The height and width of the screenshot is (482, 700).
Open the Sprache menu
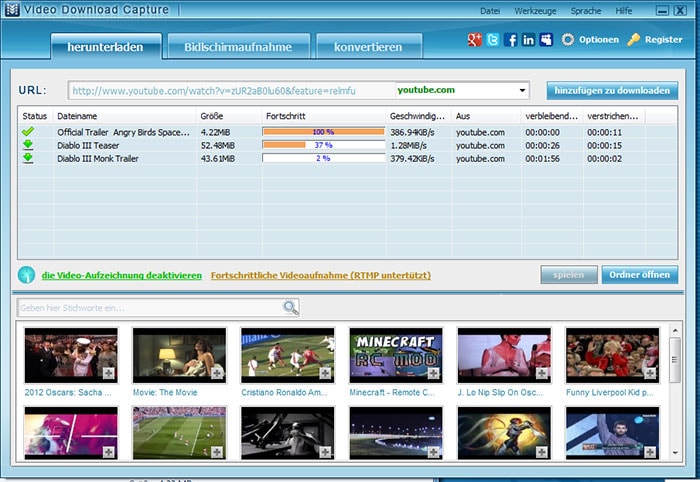(x=586, y=11)
